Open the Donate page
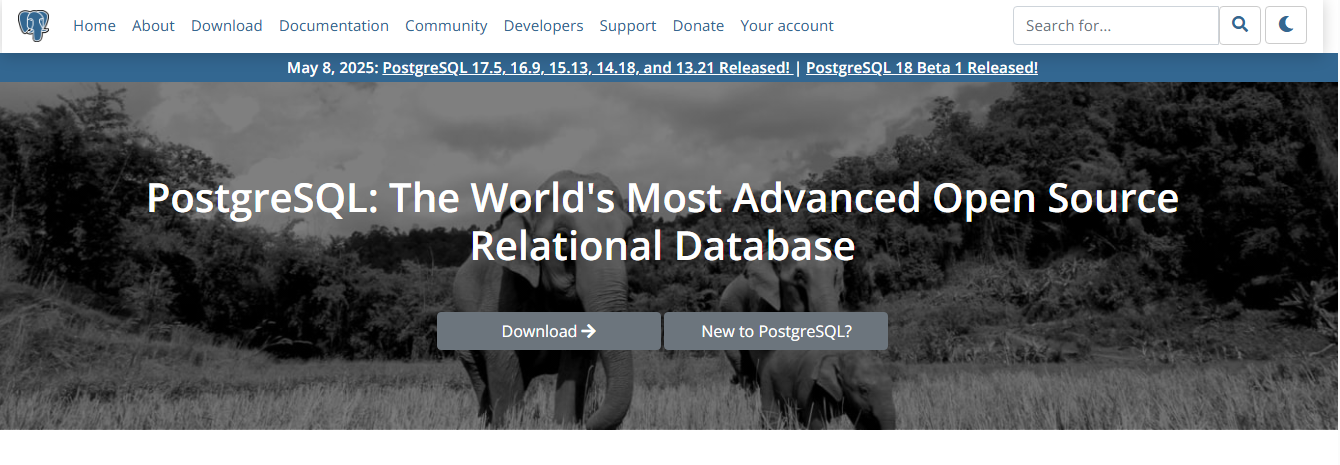The height and width of the screenshot is (465, 1340). [x=698, y=26]
